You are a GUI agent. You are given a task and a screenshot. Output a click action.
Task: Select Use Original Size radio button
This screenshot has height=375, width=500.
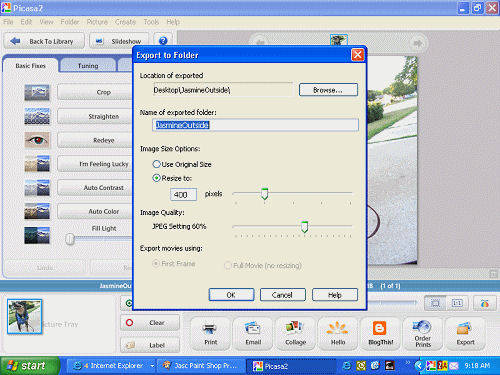click(156, 164)
